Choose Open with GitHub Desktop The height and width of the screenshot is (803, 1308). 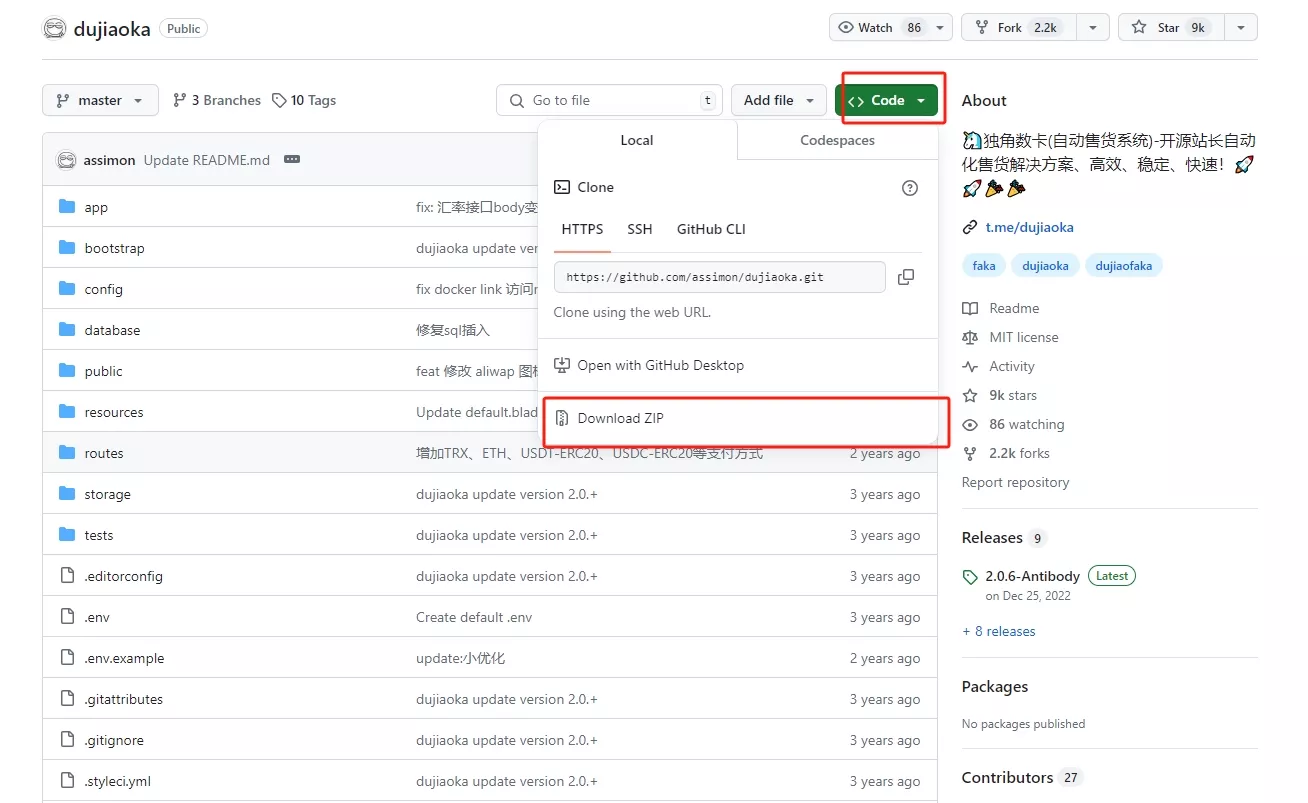(x=660, y=365)
